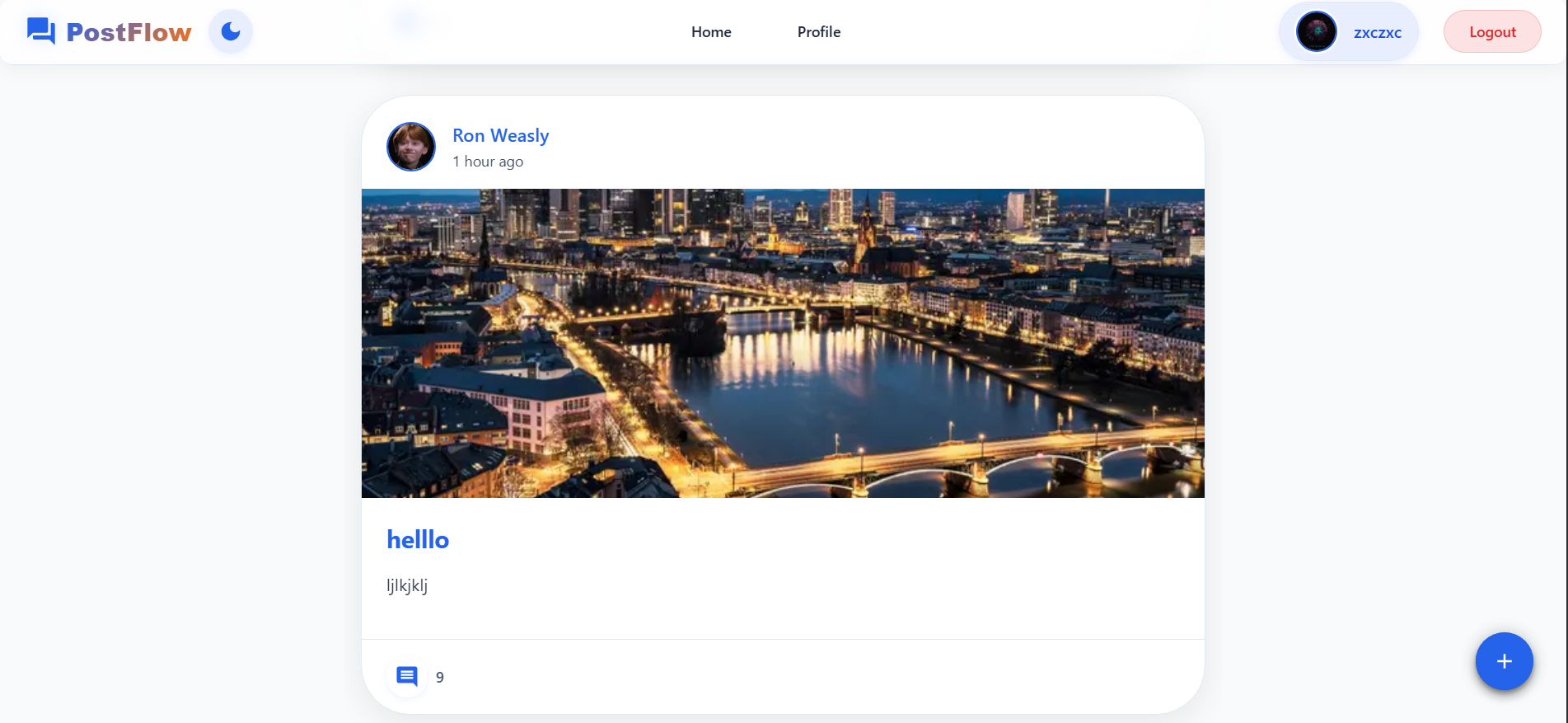The width and height of the screenshot is (1568, 723).
Task: Select the zxczxc username label
Action: click(1377, 33)
